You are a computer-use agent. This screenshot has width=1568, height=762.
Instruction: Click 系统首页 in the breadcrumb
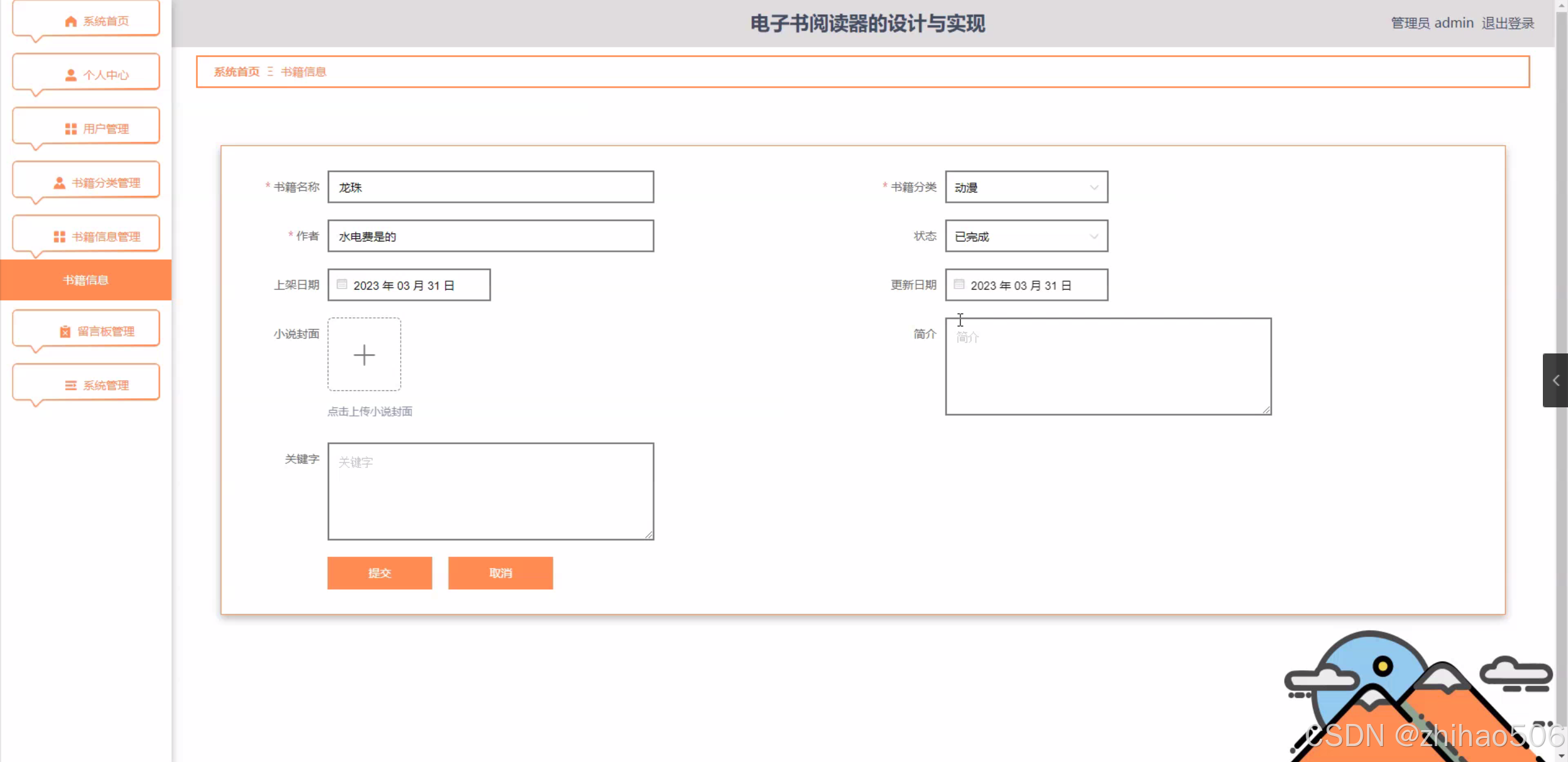point(237,72)
